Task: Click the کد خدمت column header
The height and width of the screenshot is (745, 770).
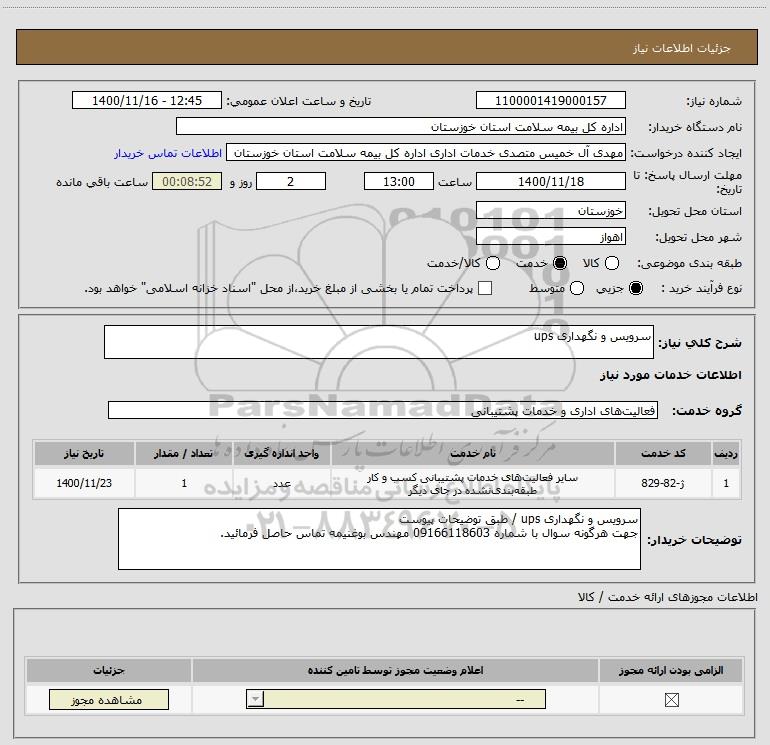Action: tap(662, 453)
